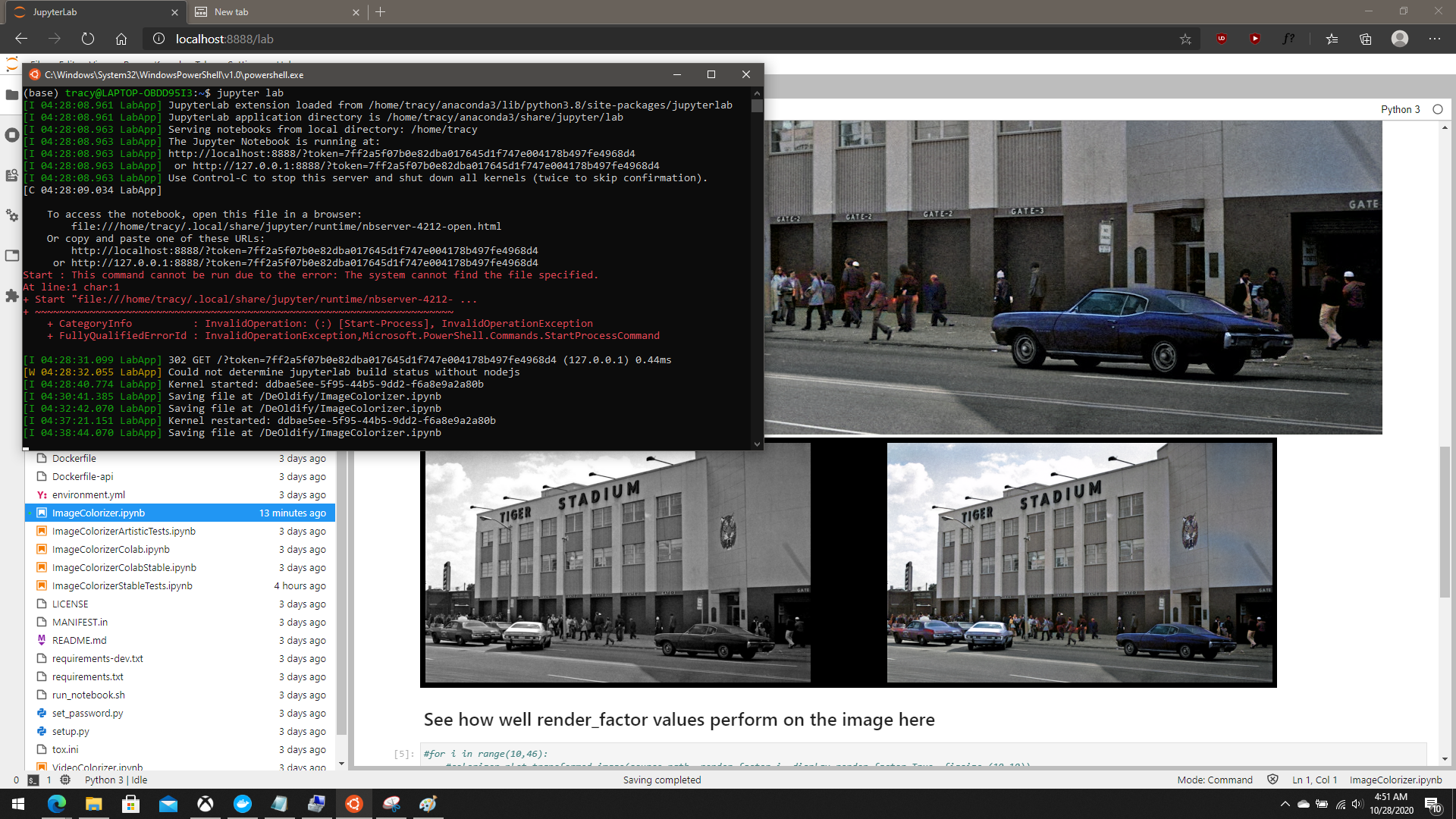Open the Open Tabs sidebar panel
1456x819 pixels.
[11, 256]
